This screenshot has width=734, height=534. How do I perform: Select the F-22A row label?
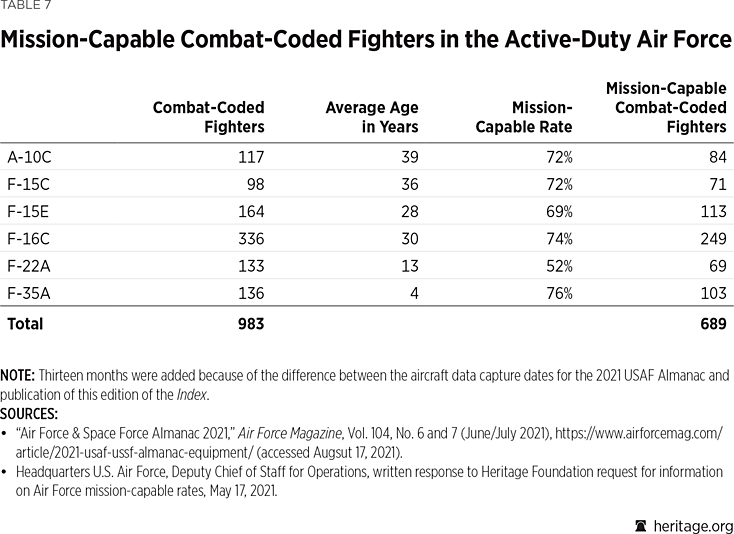[x=29, y=266]
